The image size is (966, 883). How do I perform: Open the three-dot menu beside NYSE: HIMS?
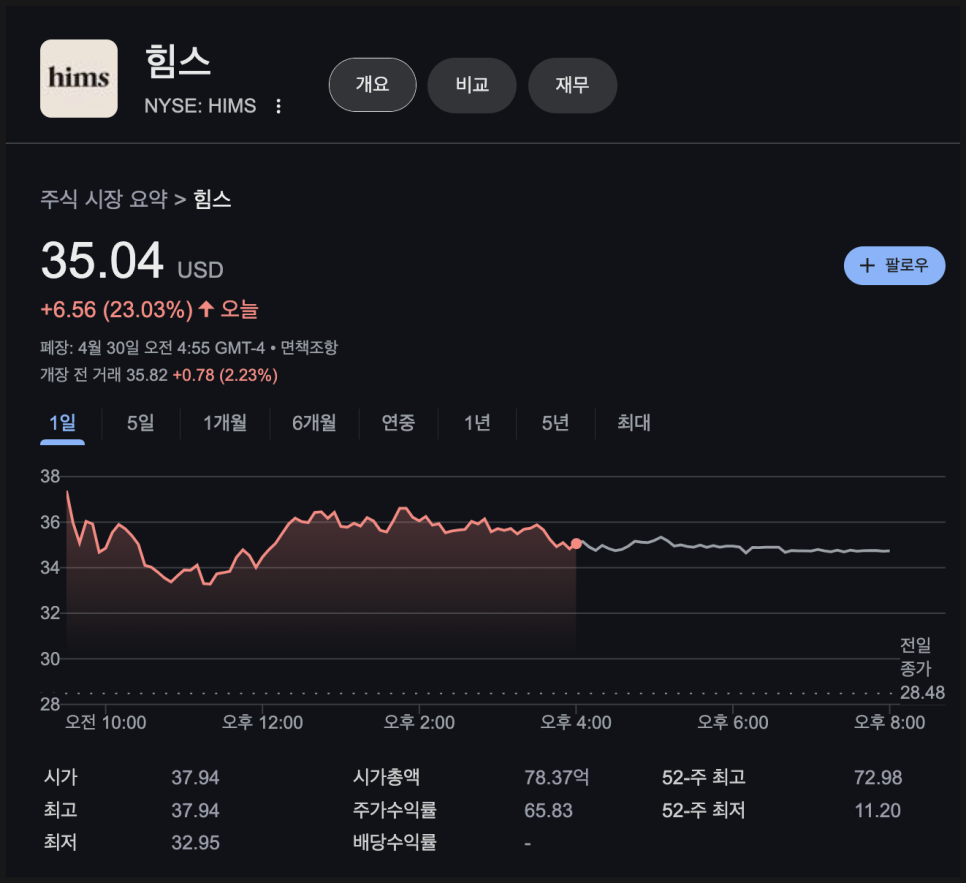(x=277, y=105)
